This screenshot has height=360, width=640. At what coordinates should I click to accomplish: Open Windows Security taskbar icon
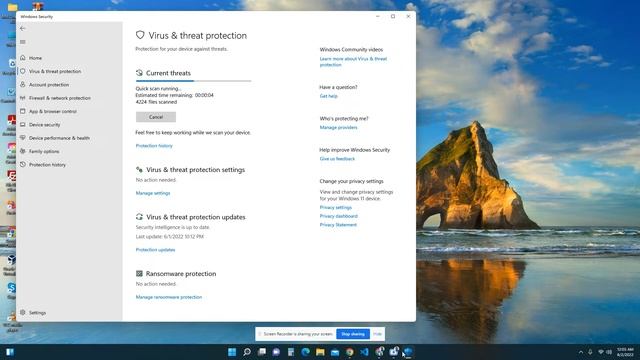click(408, 352)
